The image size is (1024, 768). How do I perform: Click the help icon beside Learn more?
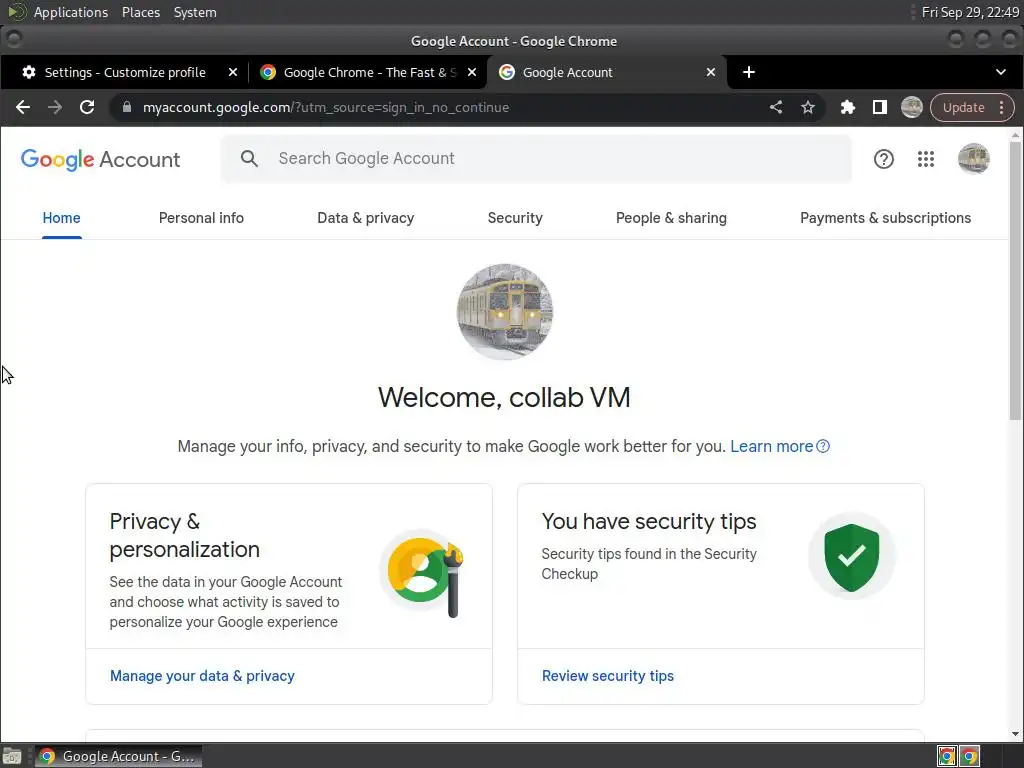824,446
